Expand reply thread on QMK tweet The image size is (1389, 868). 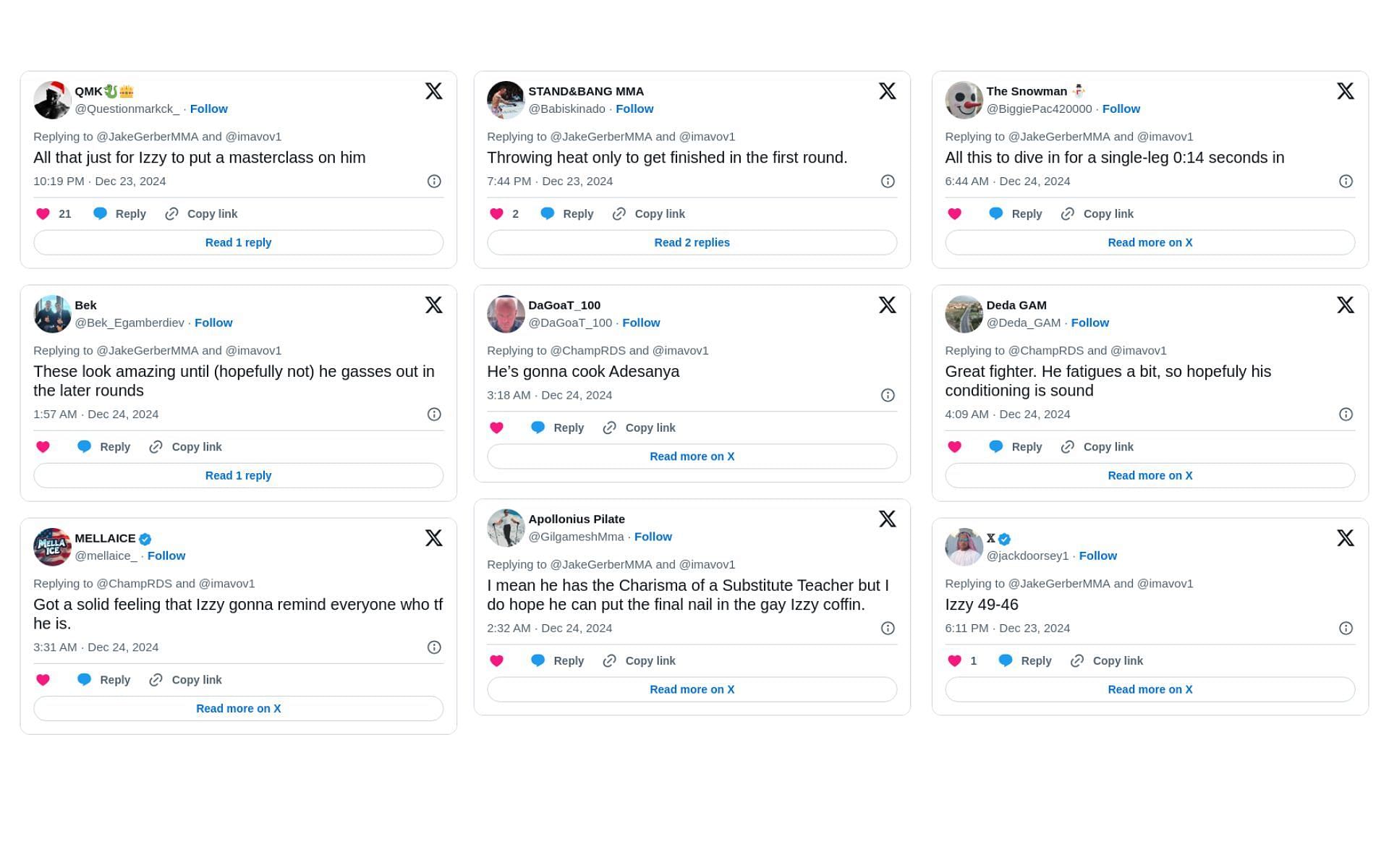[x=238, y=242]
